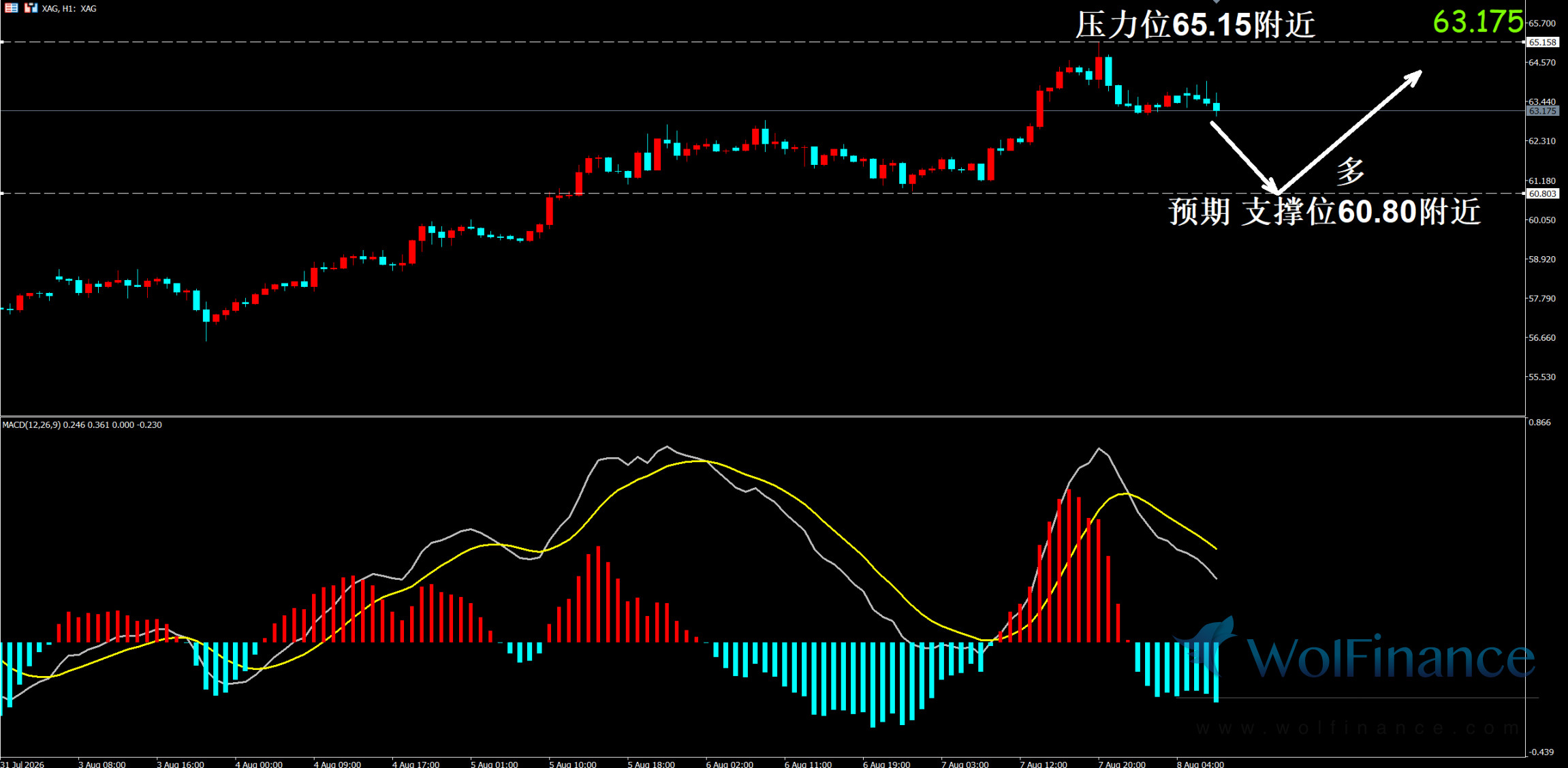The image size is (1568, 768).
Task: Click the 65.700 price axis label
Action: [x=1542, y=23]
